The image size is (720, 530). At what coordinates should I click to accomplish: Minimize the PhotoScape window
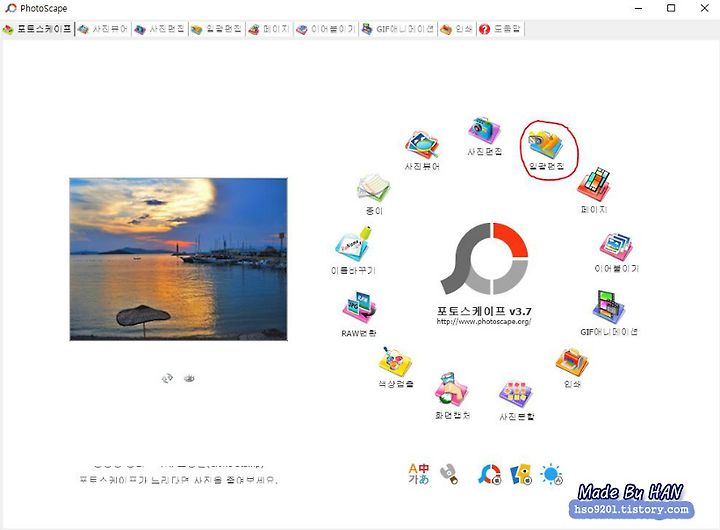coord(638,8)
